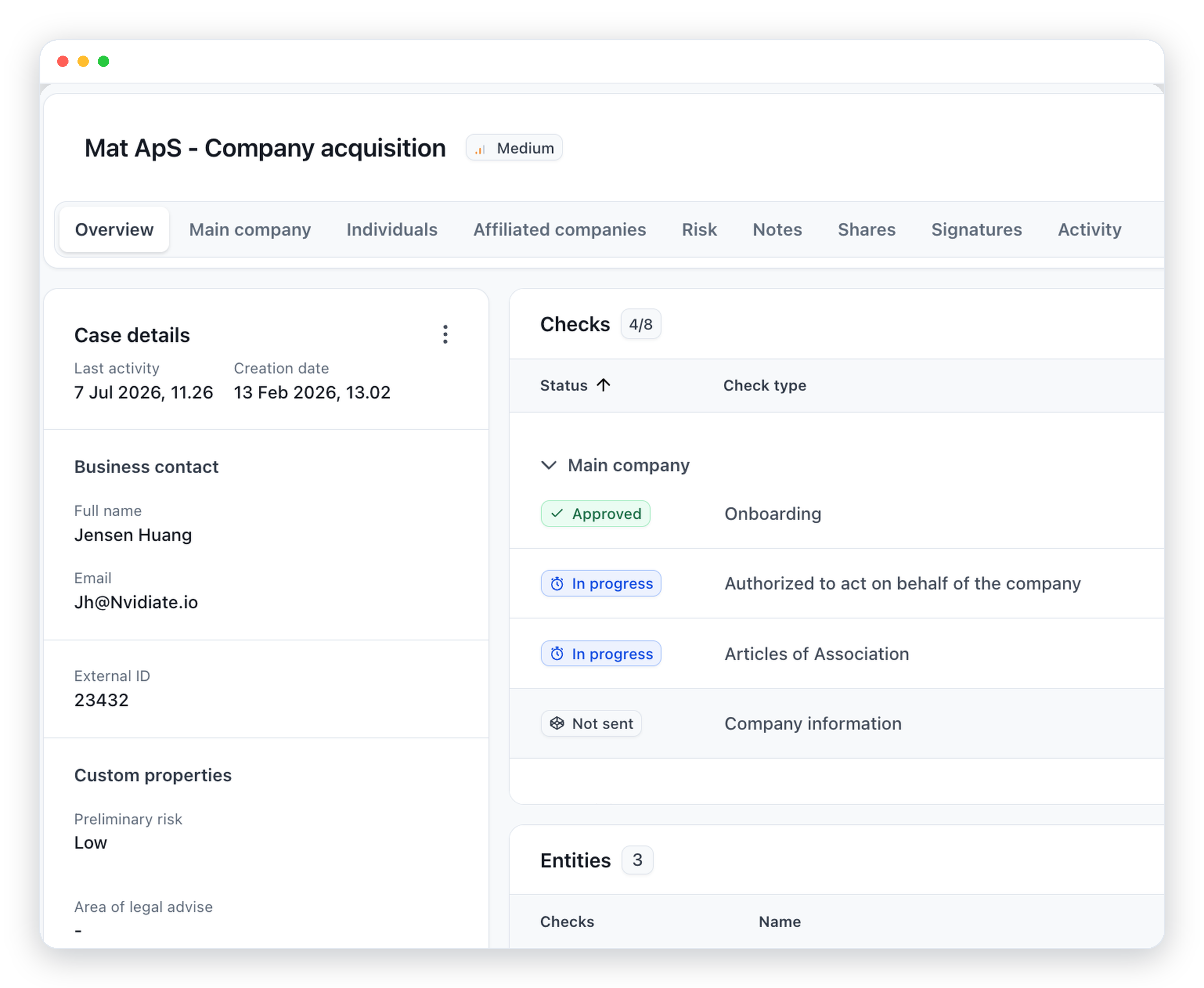Click the risk bars icon beside Medium
The height and width of the screenshot is (988, 1204).
pyautogui.click(x=480, y=149)
